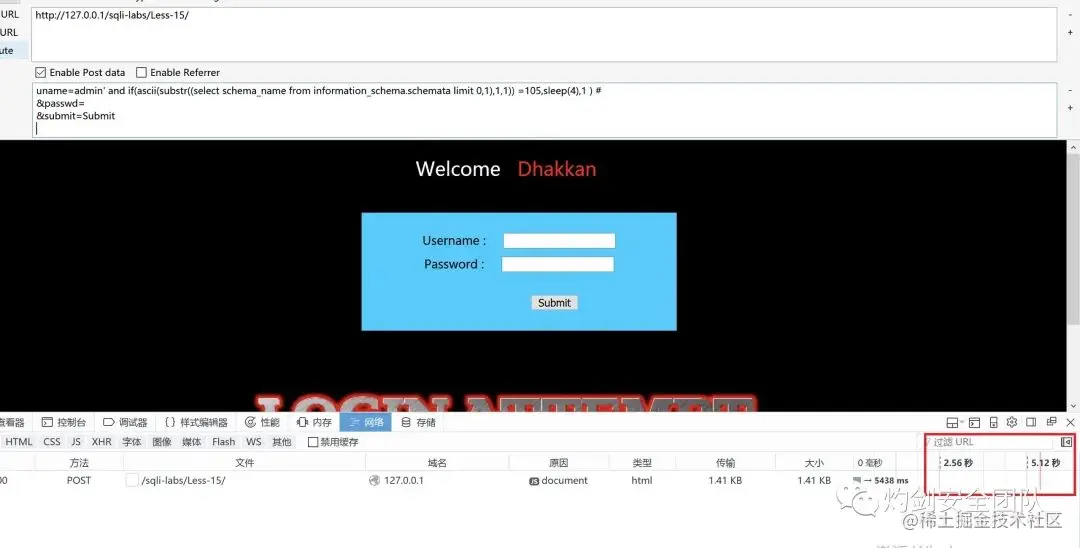This screenshot has width=1080, height=548.
Task: Sort by the 原因 (Cause) column header
Action: (559, 463)
